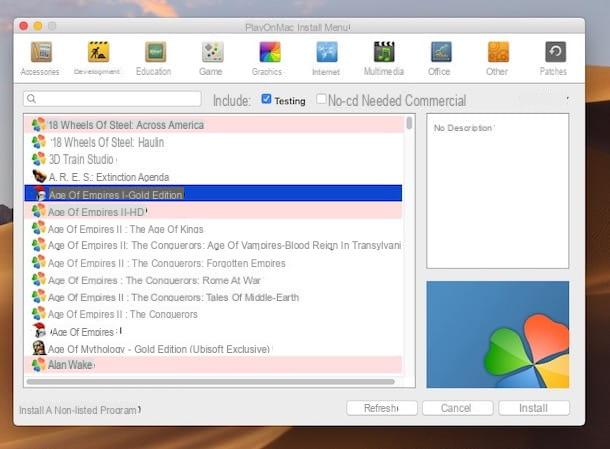Select 3D Train Studio entry

213,159
